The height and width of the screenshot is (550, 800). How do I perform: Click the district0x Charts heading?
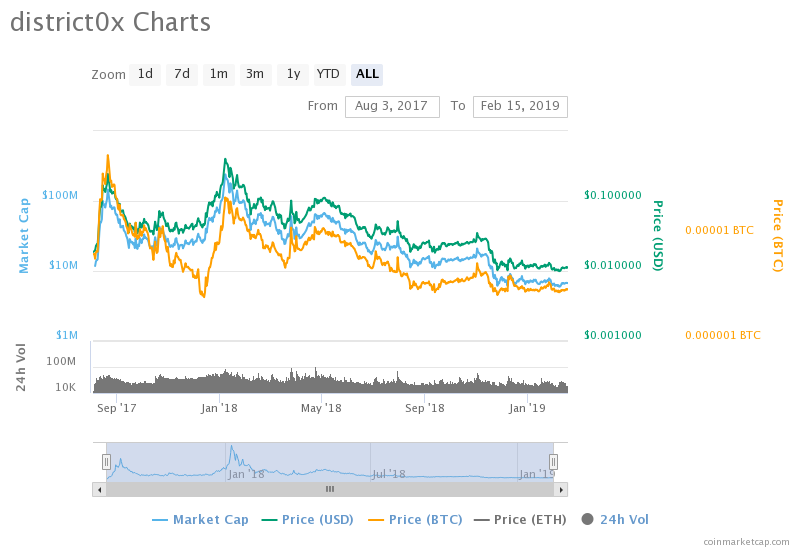point(110,22)
